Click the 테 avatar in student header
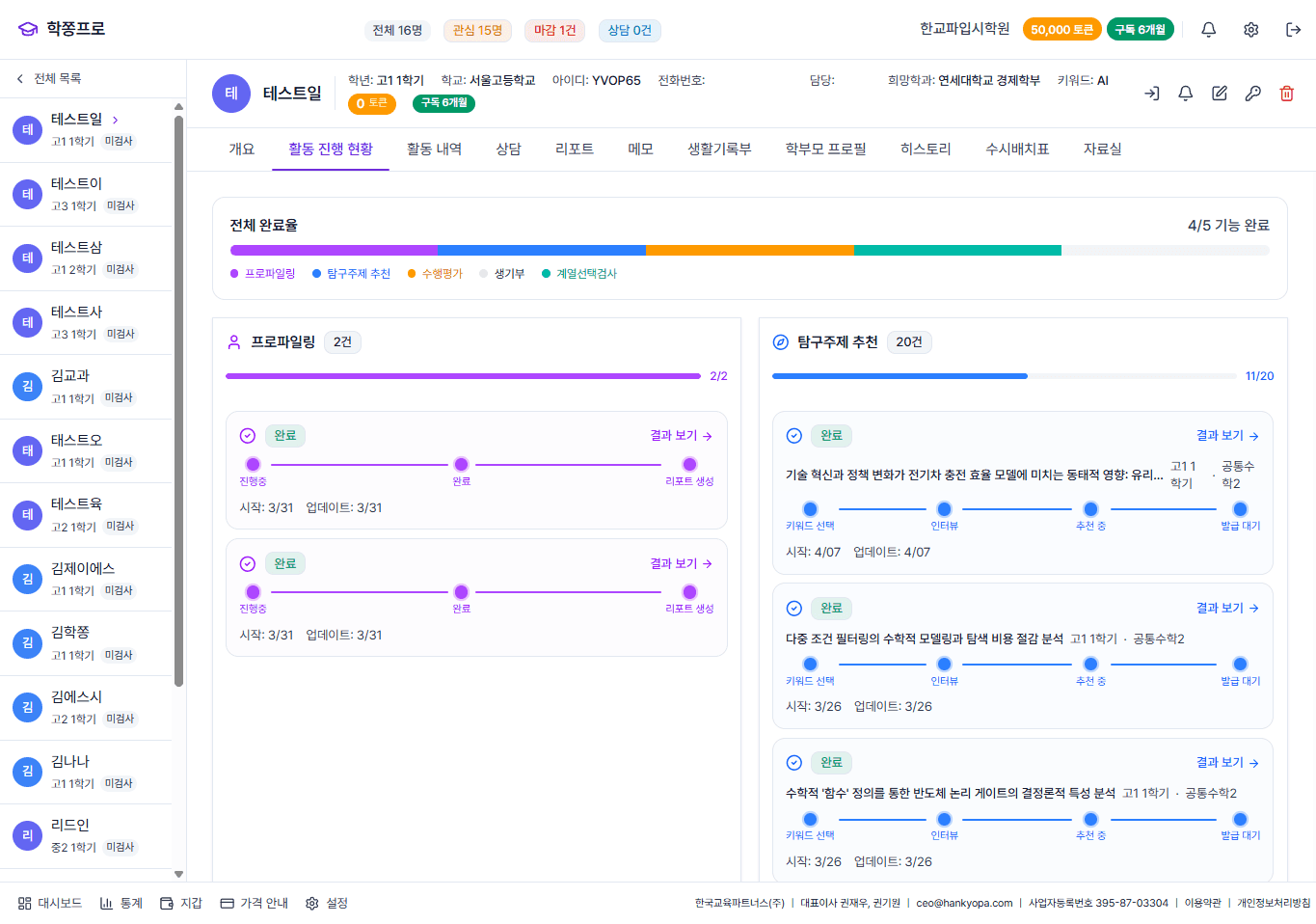This screenshot has width=1316, height=924. (x=231, y=94)
